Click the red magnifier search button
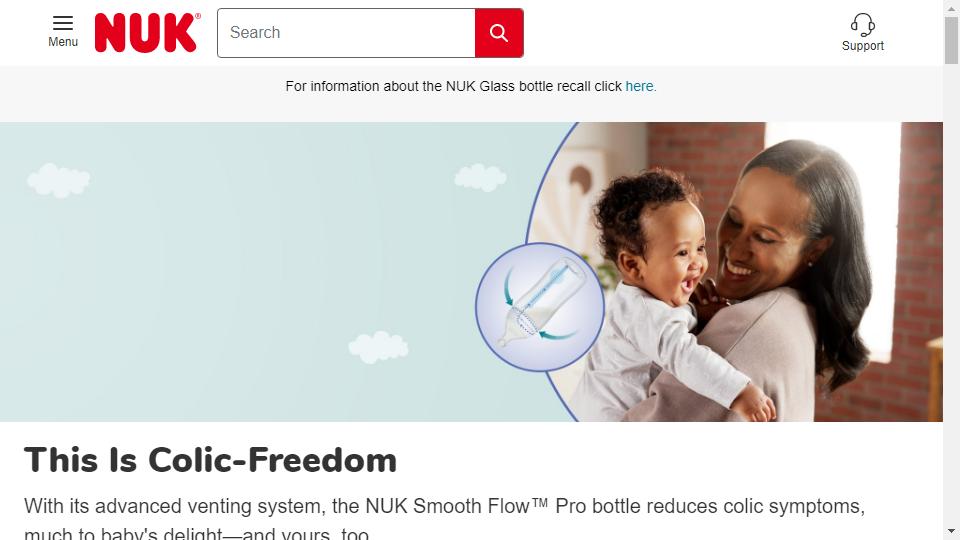 (499, 33)
